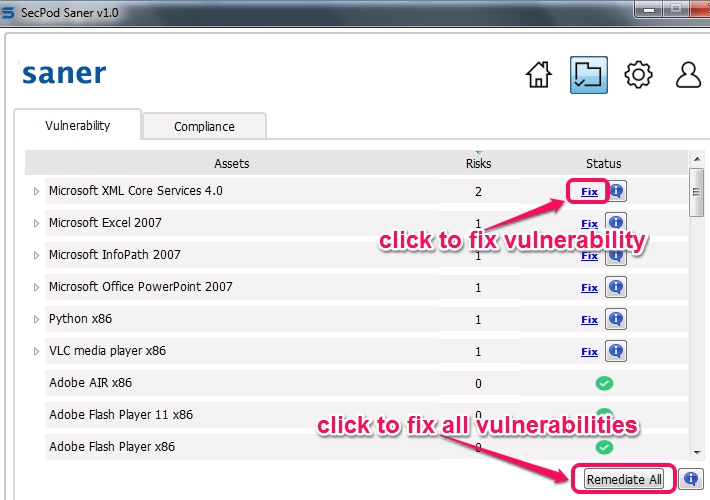Click the green check for Adobe Flash Player x86
This screenshot has width=710, height=500.
coord(604,447)
